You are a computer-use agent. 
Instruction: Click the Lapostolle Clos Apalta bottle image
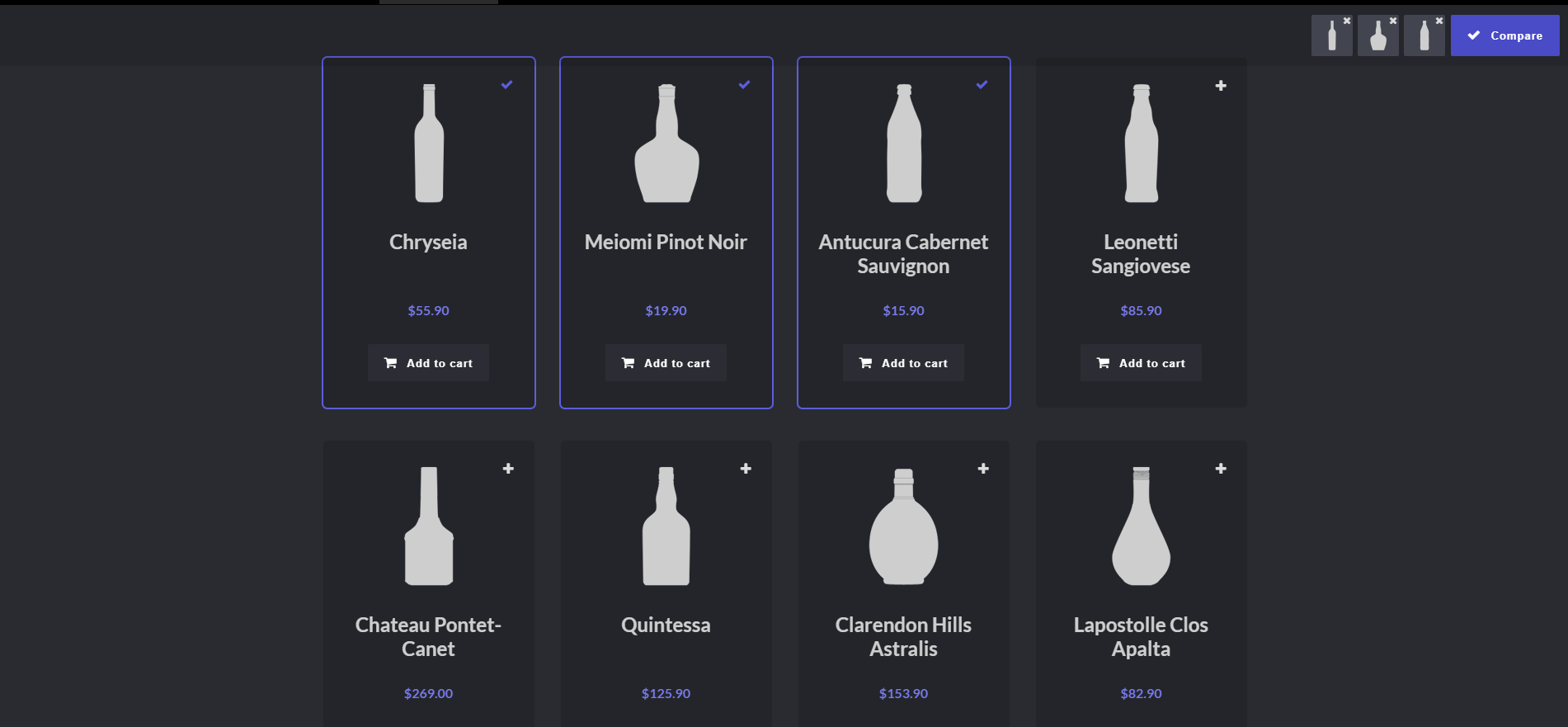(1142, 526)
